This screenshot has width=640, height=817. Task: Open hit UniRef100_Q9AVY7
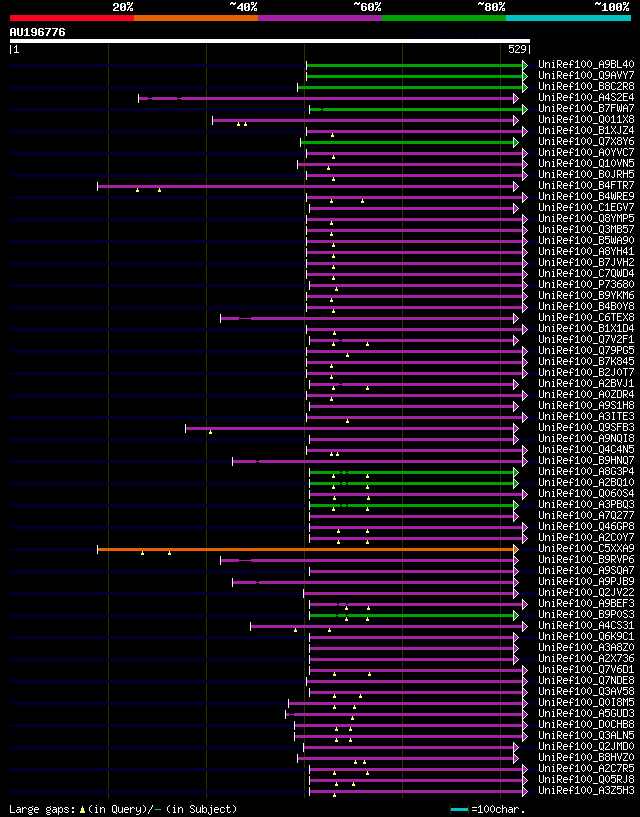[x=586, y=76]
